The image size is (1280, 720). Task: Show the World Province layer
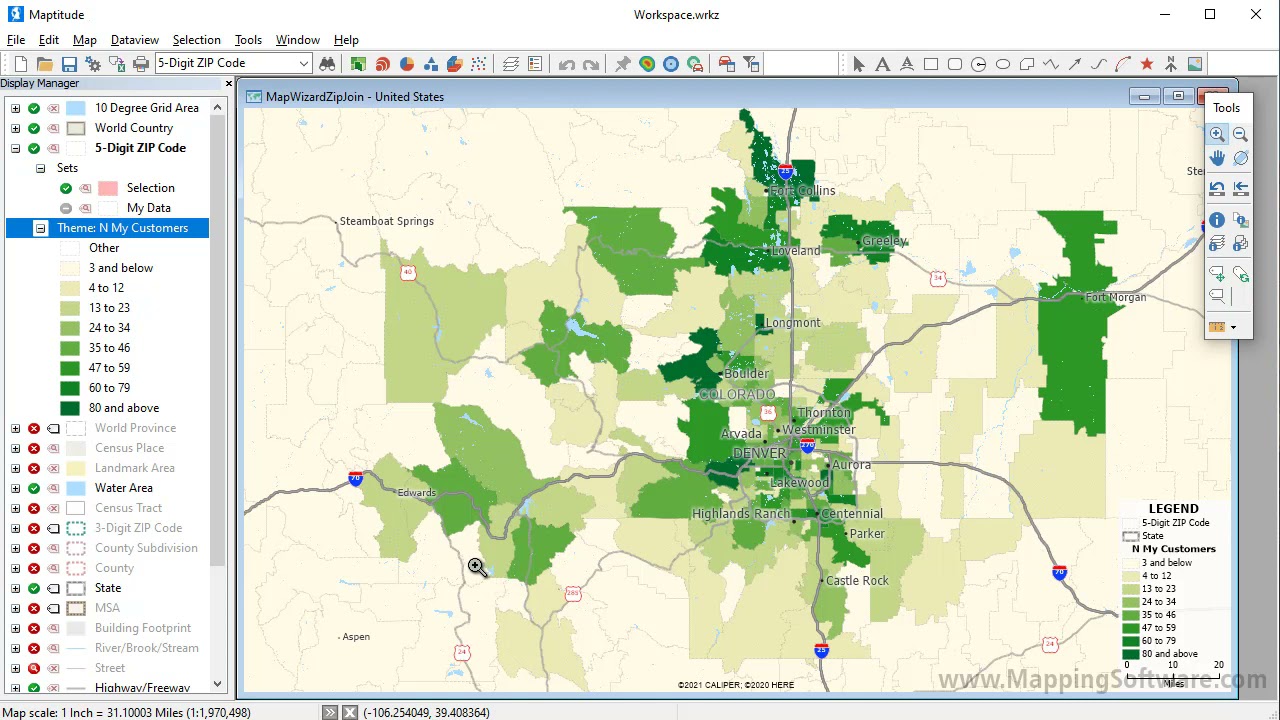point(34,428)
